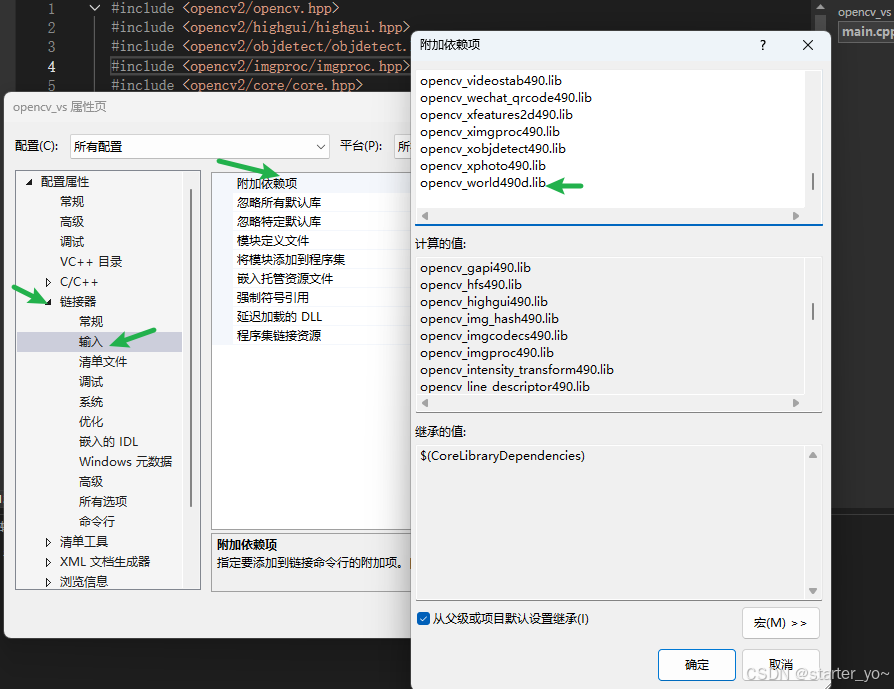Image resolution: width=894 pixels, height=689 pixels.
Task: Click $(CoreLibraryDependencies) in 继承的值 box
Action: 502,456
